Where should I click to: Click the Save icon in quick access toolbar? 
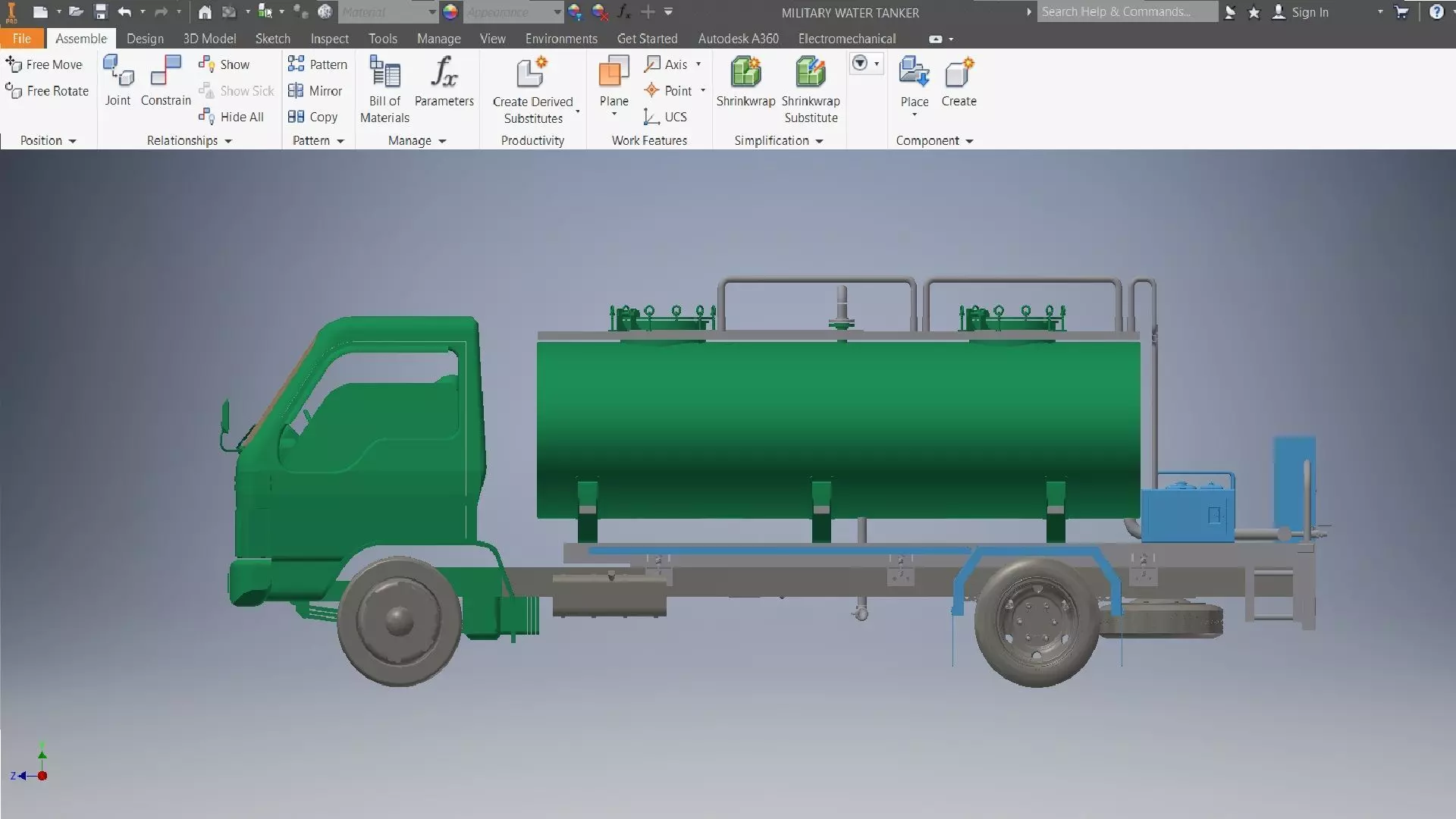click(100, 11)
